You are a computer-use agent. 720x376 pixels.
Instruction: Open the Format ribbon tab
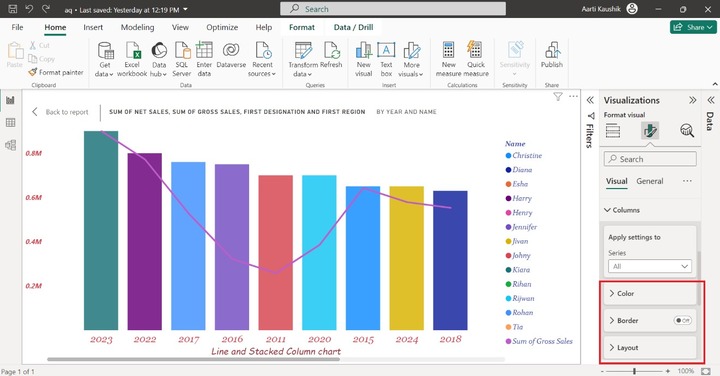tap(302, 27)
